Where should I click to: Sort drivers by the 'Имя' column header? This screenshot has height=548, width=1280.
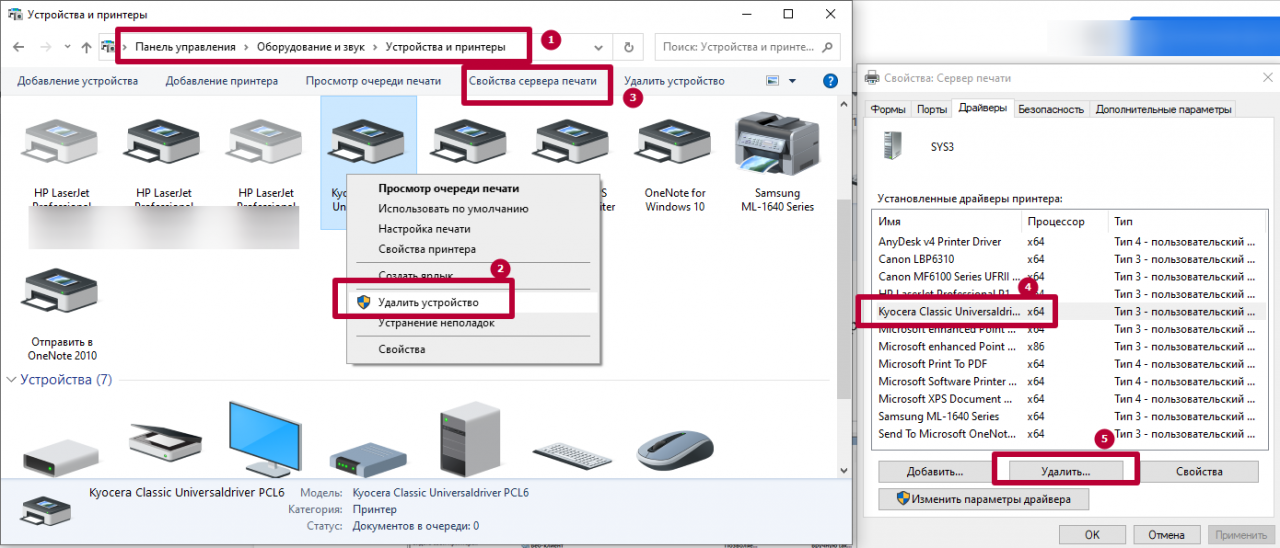947,221
